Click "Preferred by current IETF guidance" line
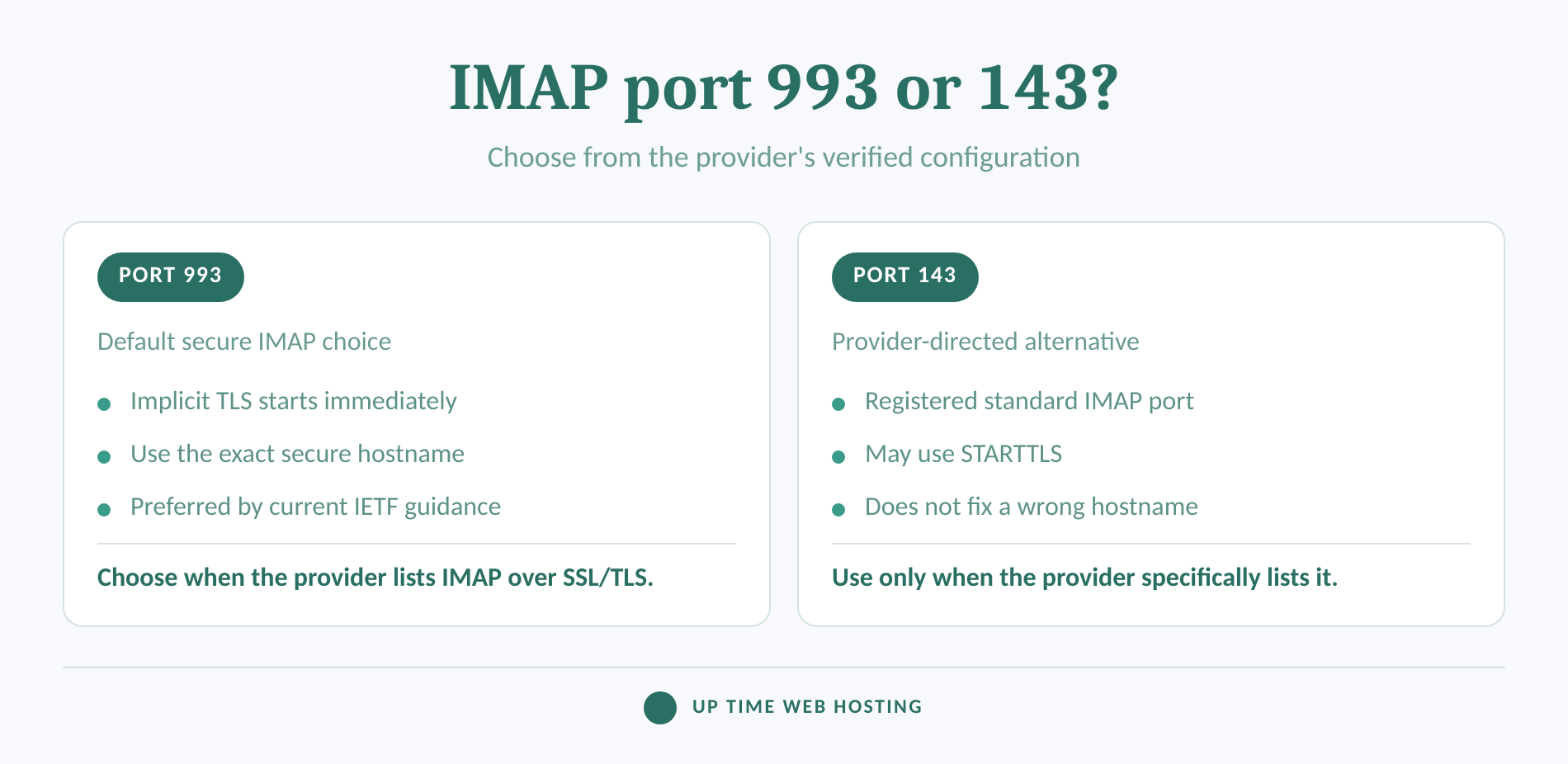 tap(315, 507)
